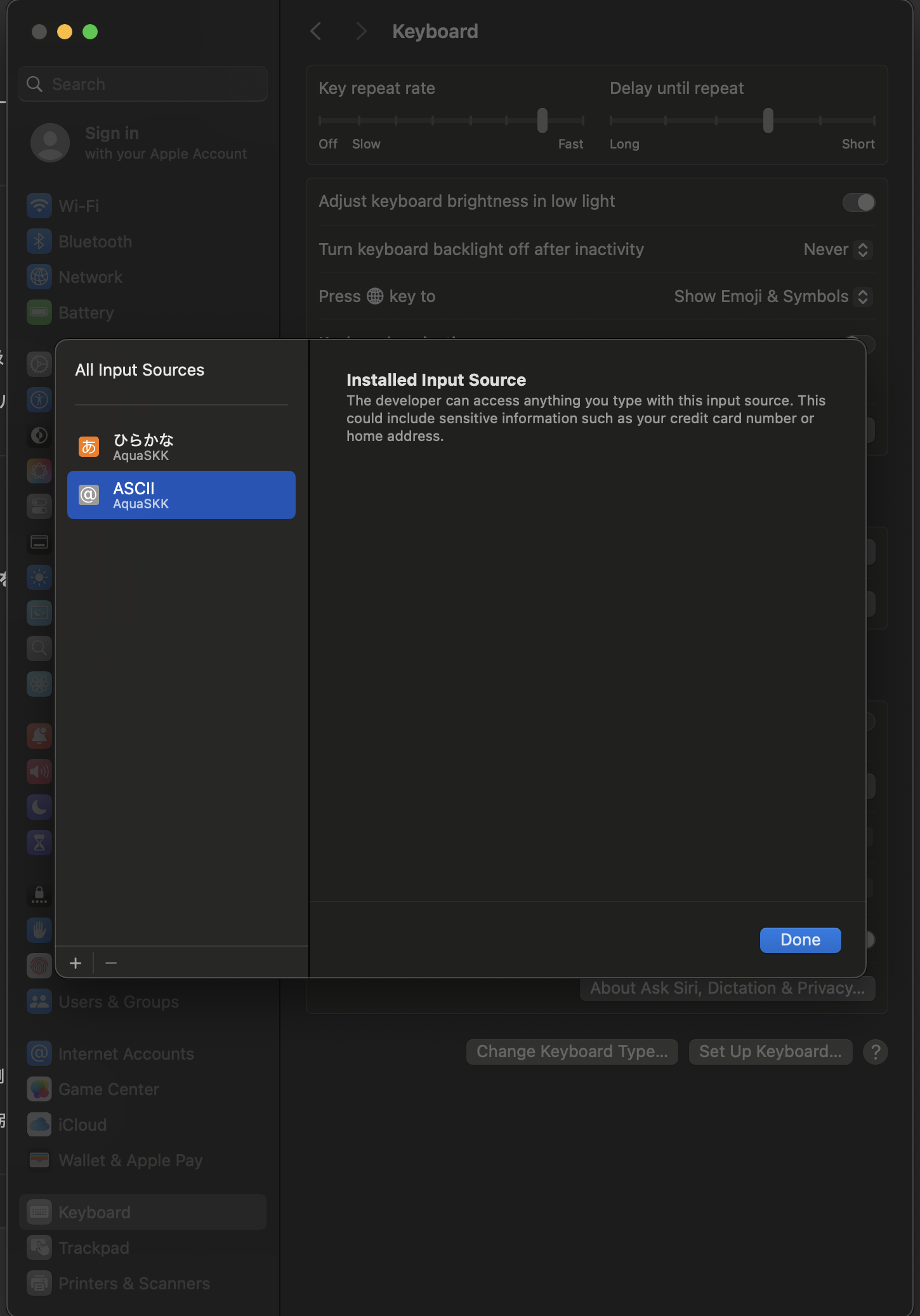
Task: Sign in with your Apple Account
Action: [143, 143]
